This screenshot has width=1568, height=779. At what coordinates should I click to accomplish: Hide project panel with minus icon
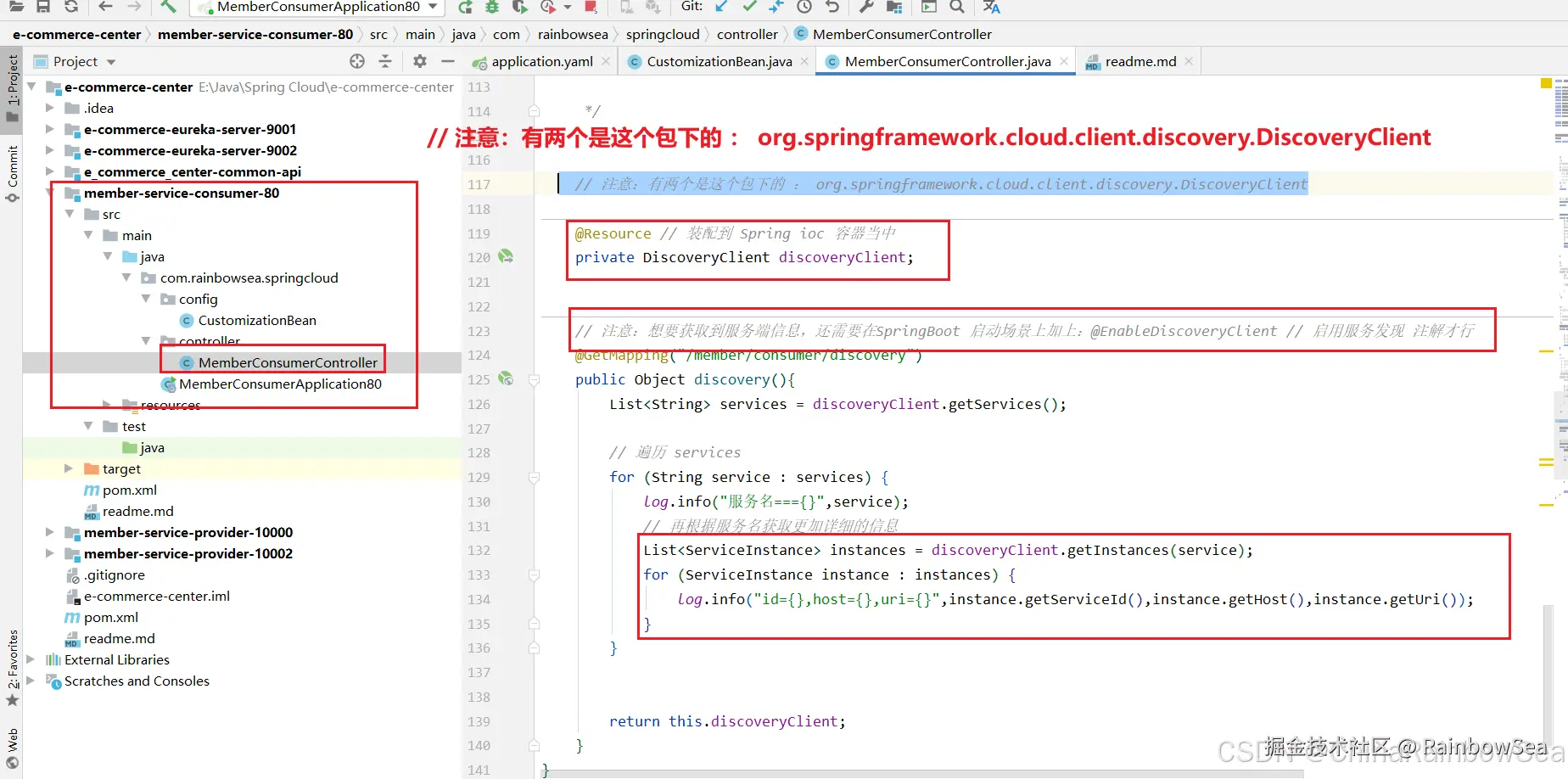pos(448,61)
